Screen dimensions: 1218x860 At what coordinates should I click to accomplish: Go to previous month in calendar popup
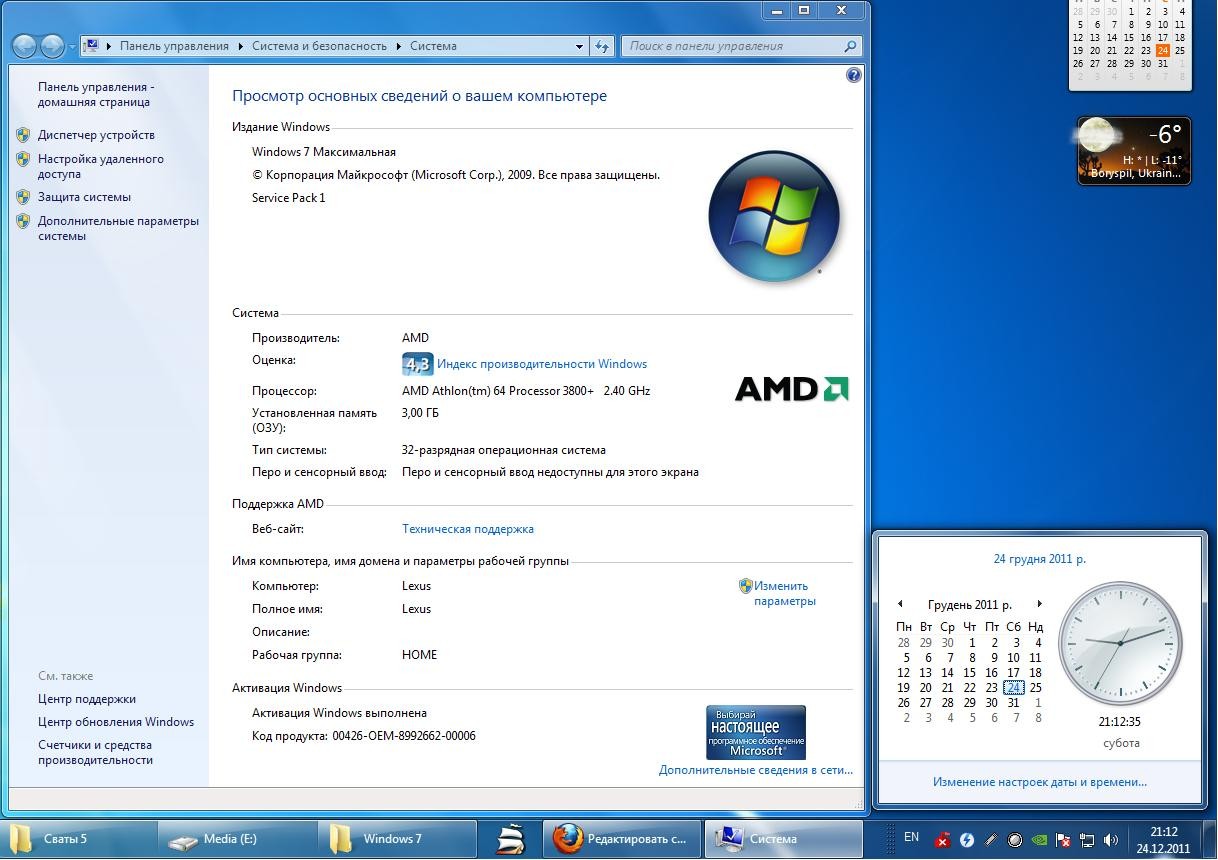click(900, 604)
